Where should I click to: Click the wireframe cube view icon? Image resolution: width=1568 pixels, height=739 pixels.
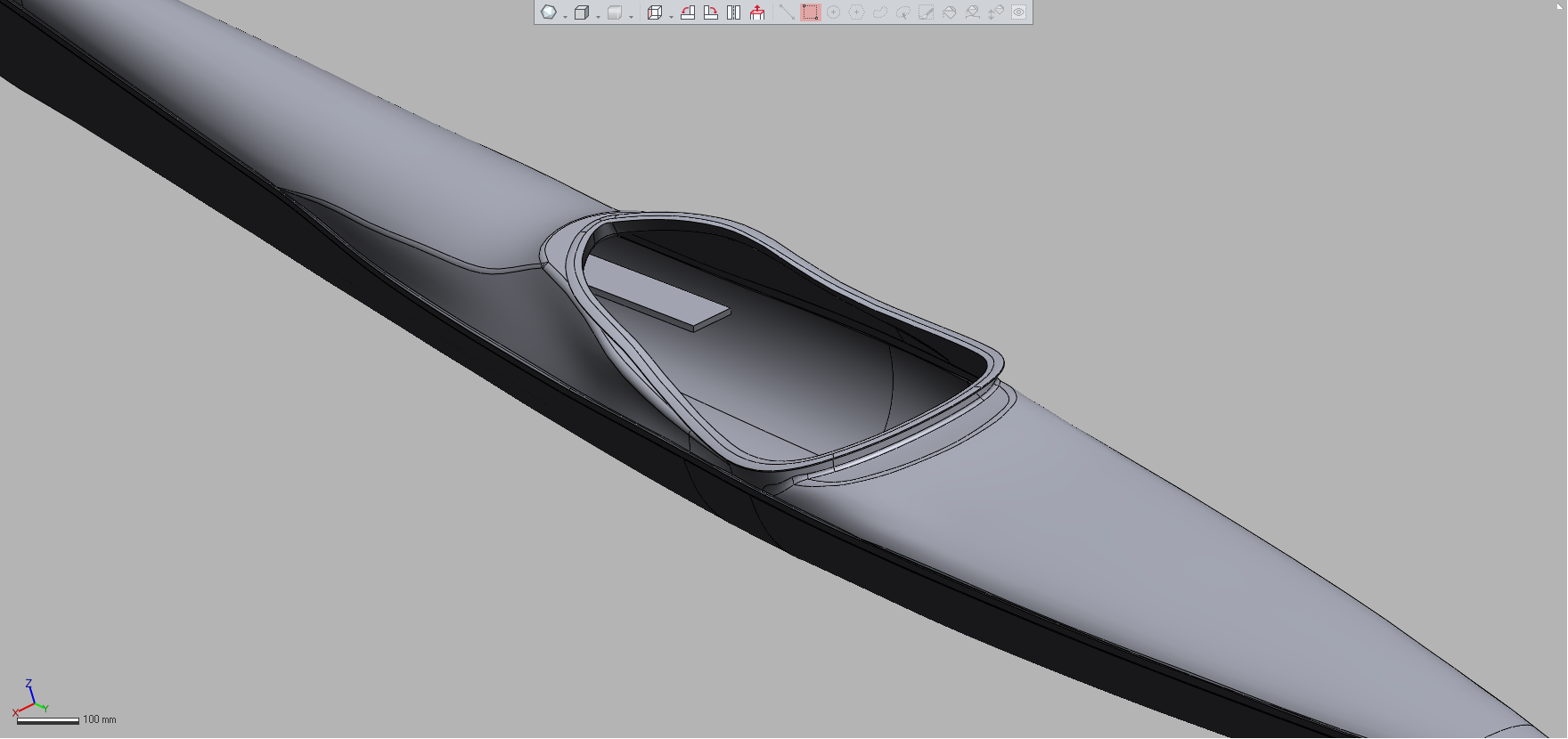point(582,12)
